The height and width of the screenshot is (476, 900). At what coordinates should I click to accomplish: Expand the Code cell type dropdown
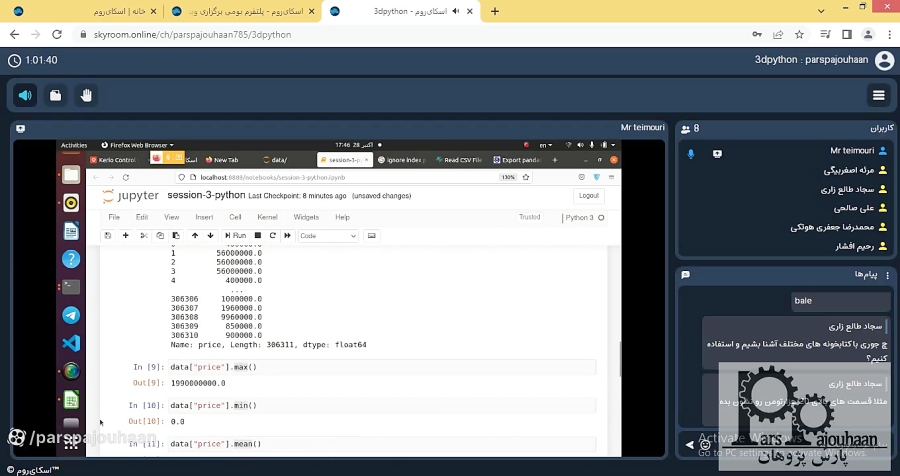328,236
